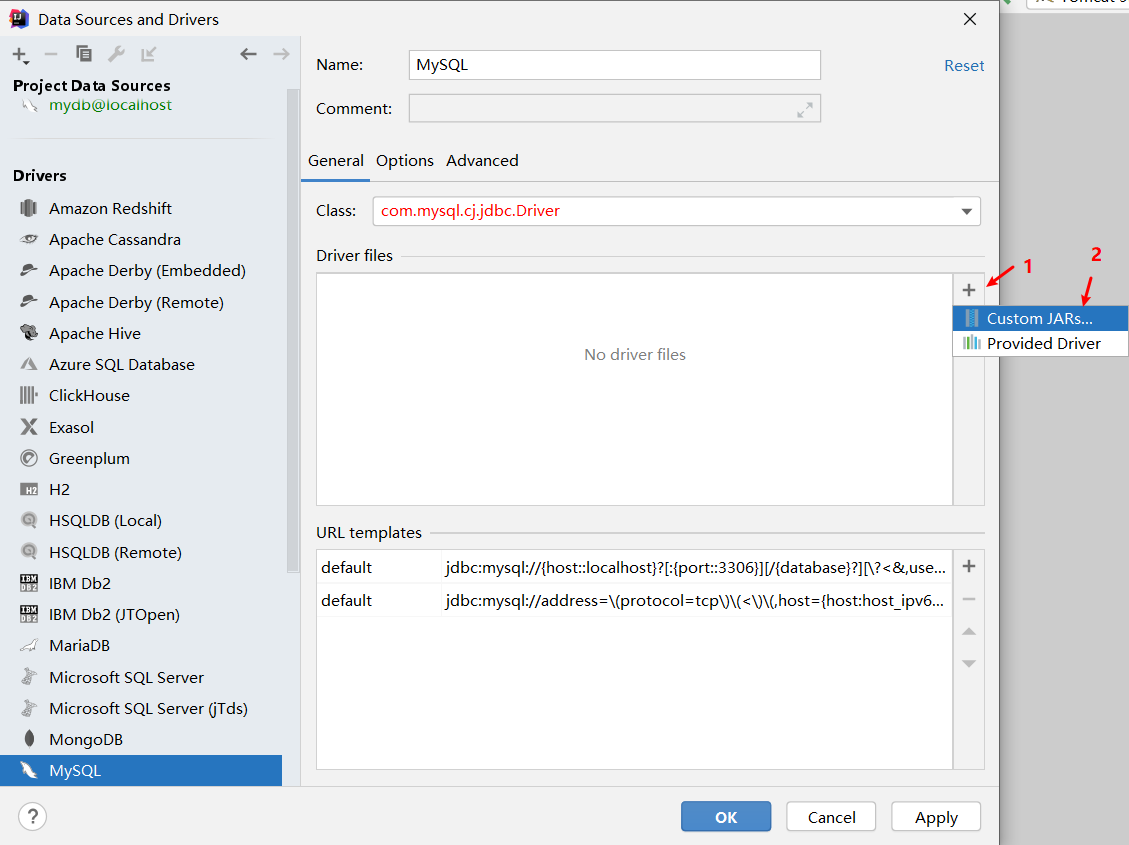This screenshot has width=1129, height=845.
Task: Click the make global import icon
Action: click(x=149, y=54)
